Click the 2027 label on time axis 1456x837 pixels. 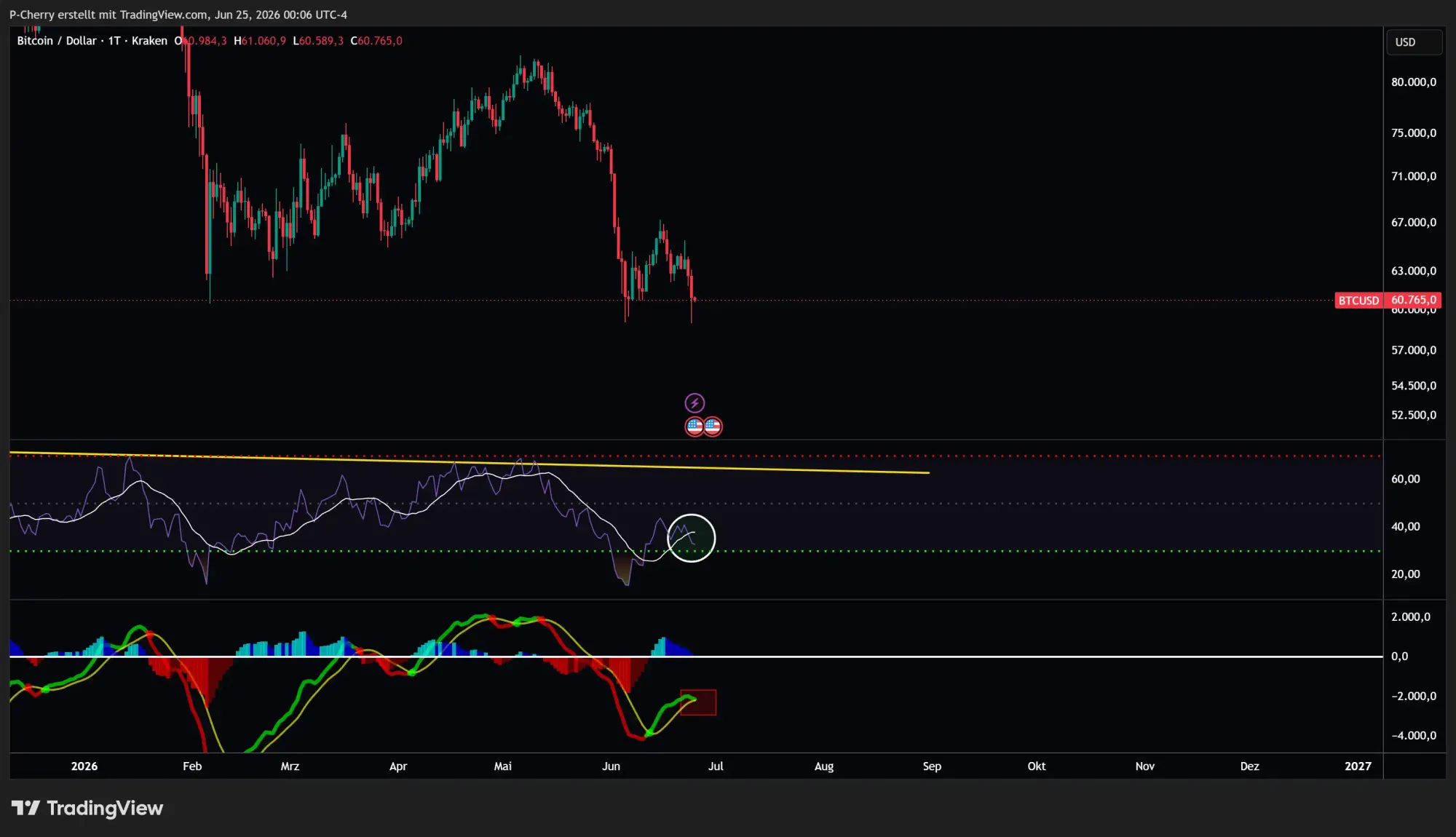tap(1358, 766)
